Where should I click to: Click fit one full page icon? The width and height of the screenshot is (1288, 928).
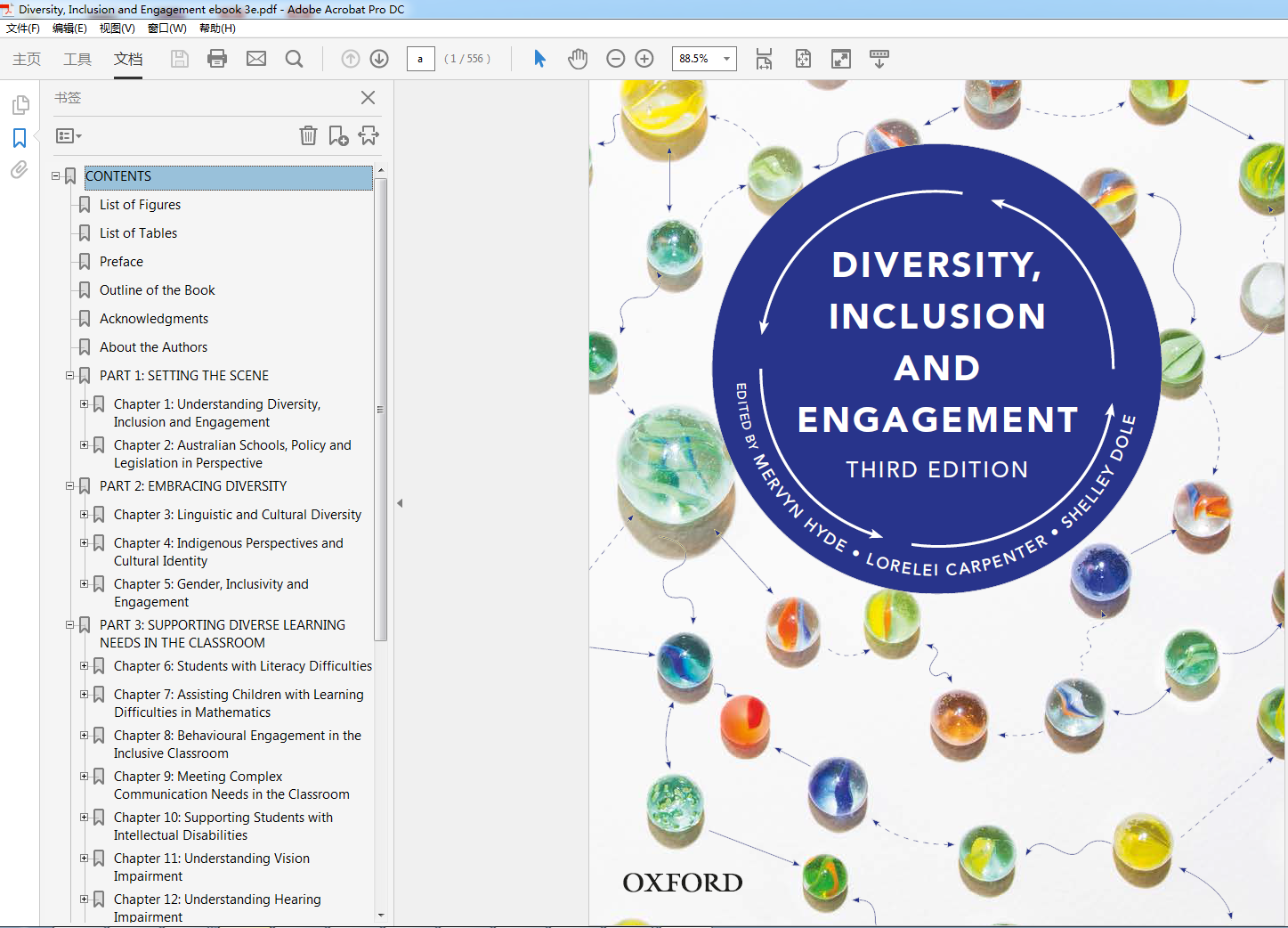(x=803, y=59)
